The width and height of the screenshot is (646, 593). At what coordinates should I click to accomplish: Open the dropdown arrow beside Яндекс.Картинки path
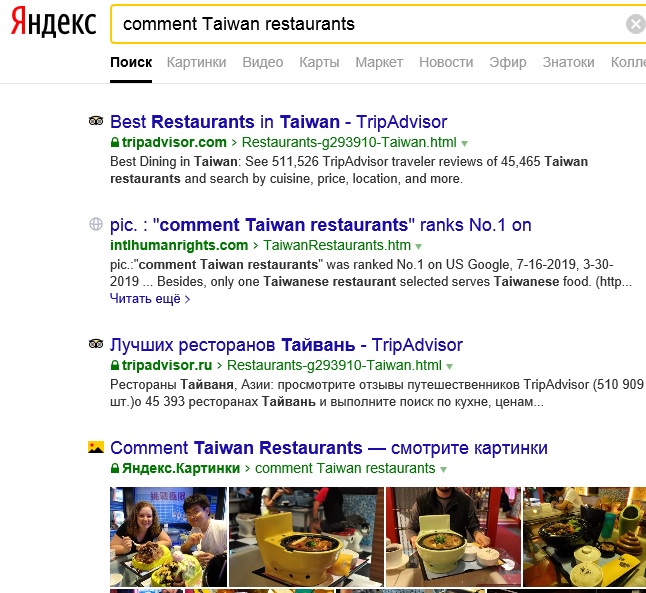click(x=443, y=469)
